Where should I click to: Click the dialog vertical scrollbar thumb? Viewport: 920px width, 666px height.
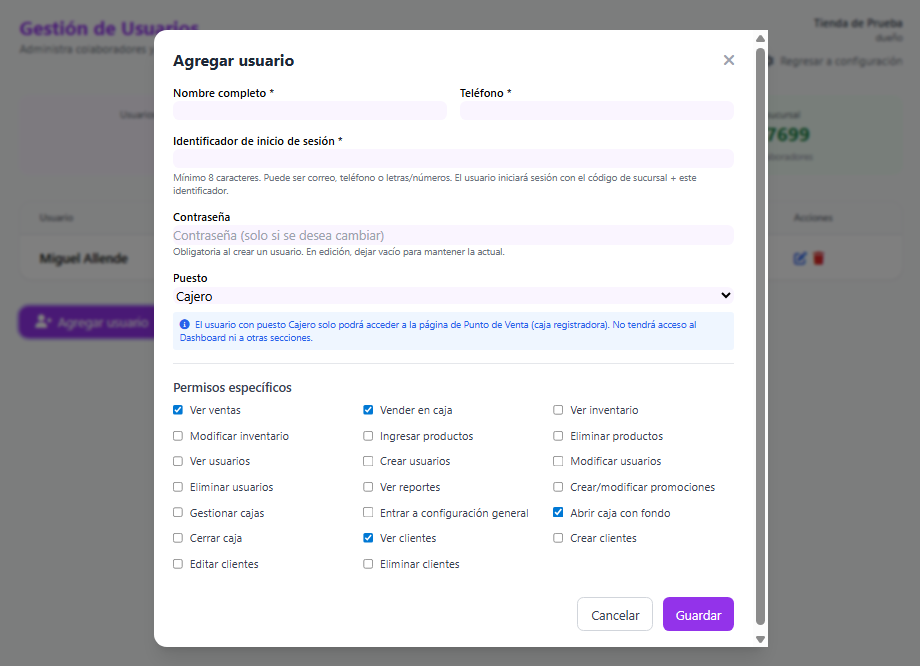(x=760, y=337)
